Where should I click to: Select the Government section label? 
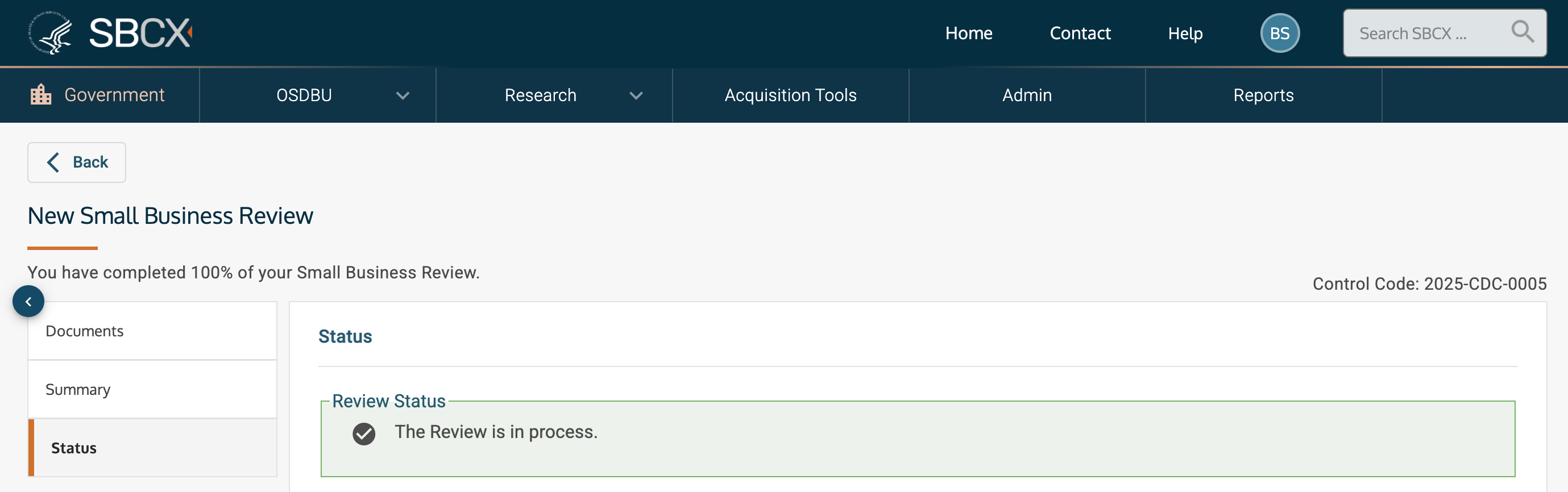(114, 95)
